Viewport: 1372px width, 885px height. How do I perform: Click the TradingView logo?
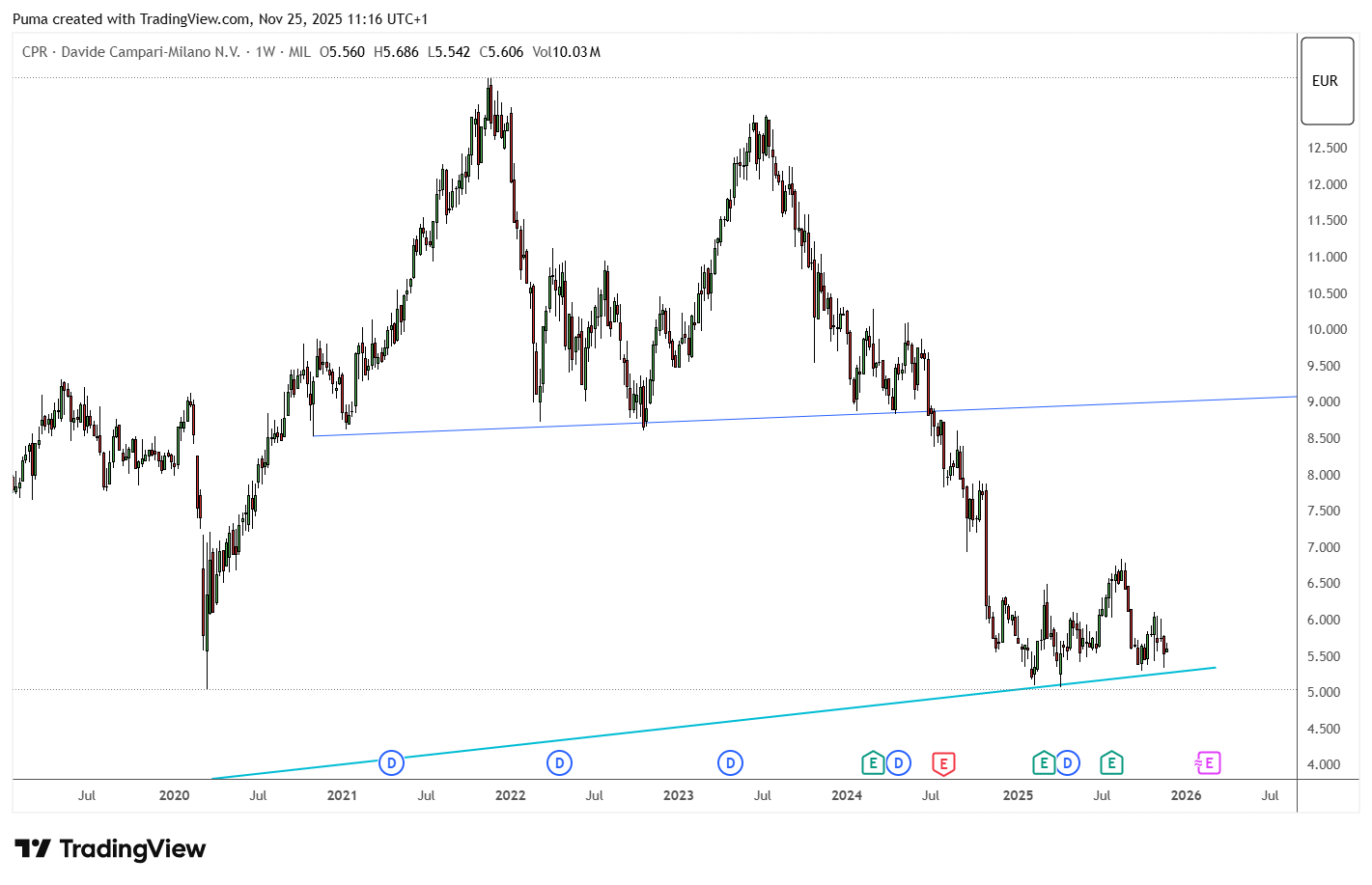[x=110, y=849]
